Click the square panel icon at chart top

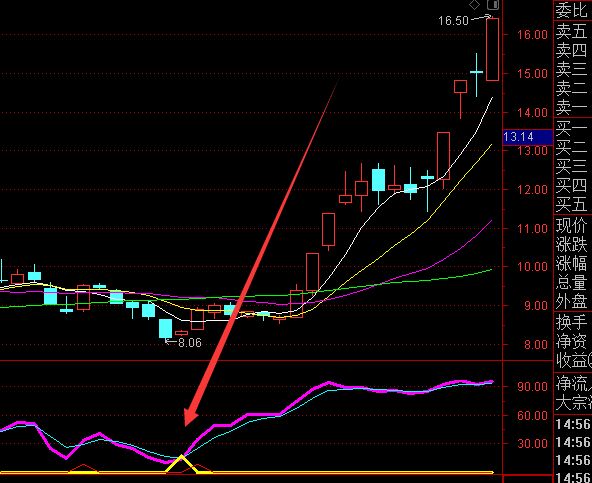point(493,5)
